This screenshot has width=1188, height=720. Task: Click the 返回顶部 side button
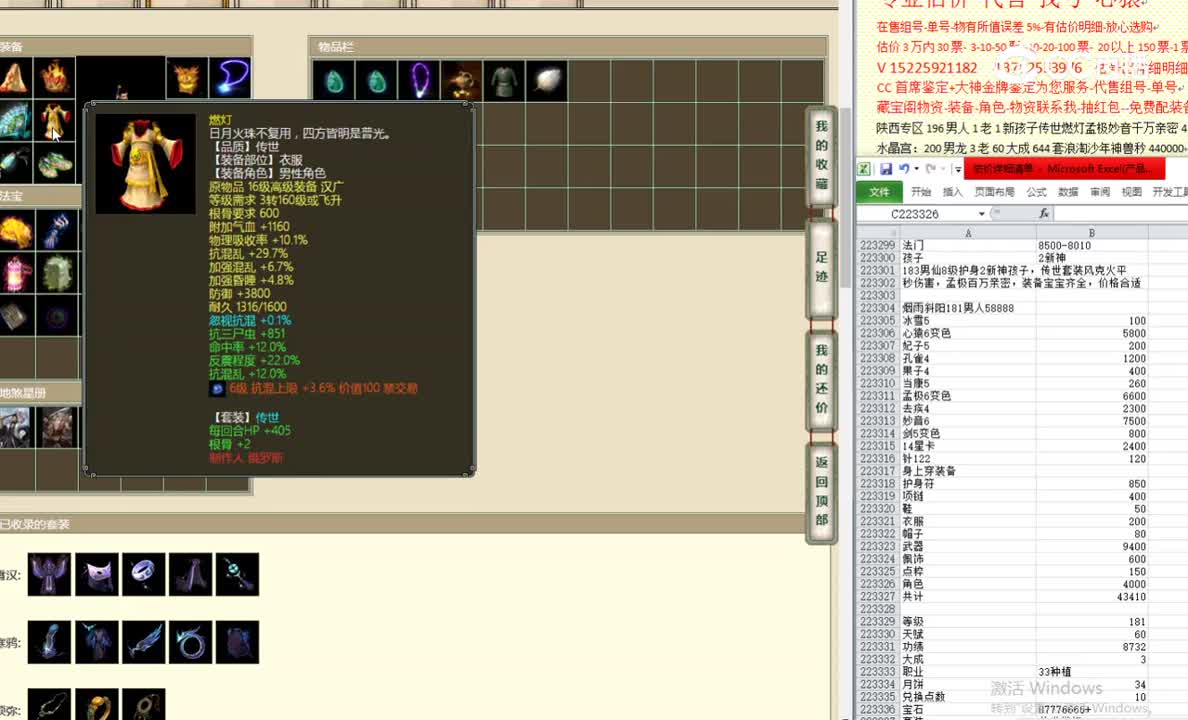821,491
